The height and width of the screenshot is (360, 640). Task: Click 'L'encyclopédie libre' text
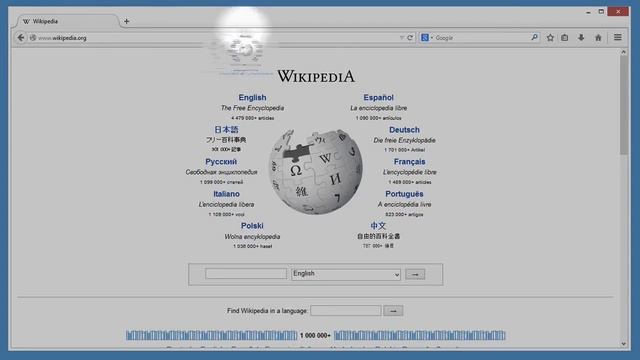tap(409, 172)
